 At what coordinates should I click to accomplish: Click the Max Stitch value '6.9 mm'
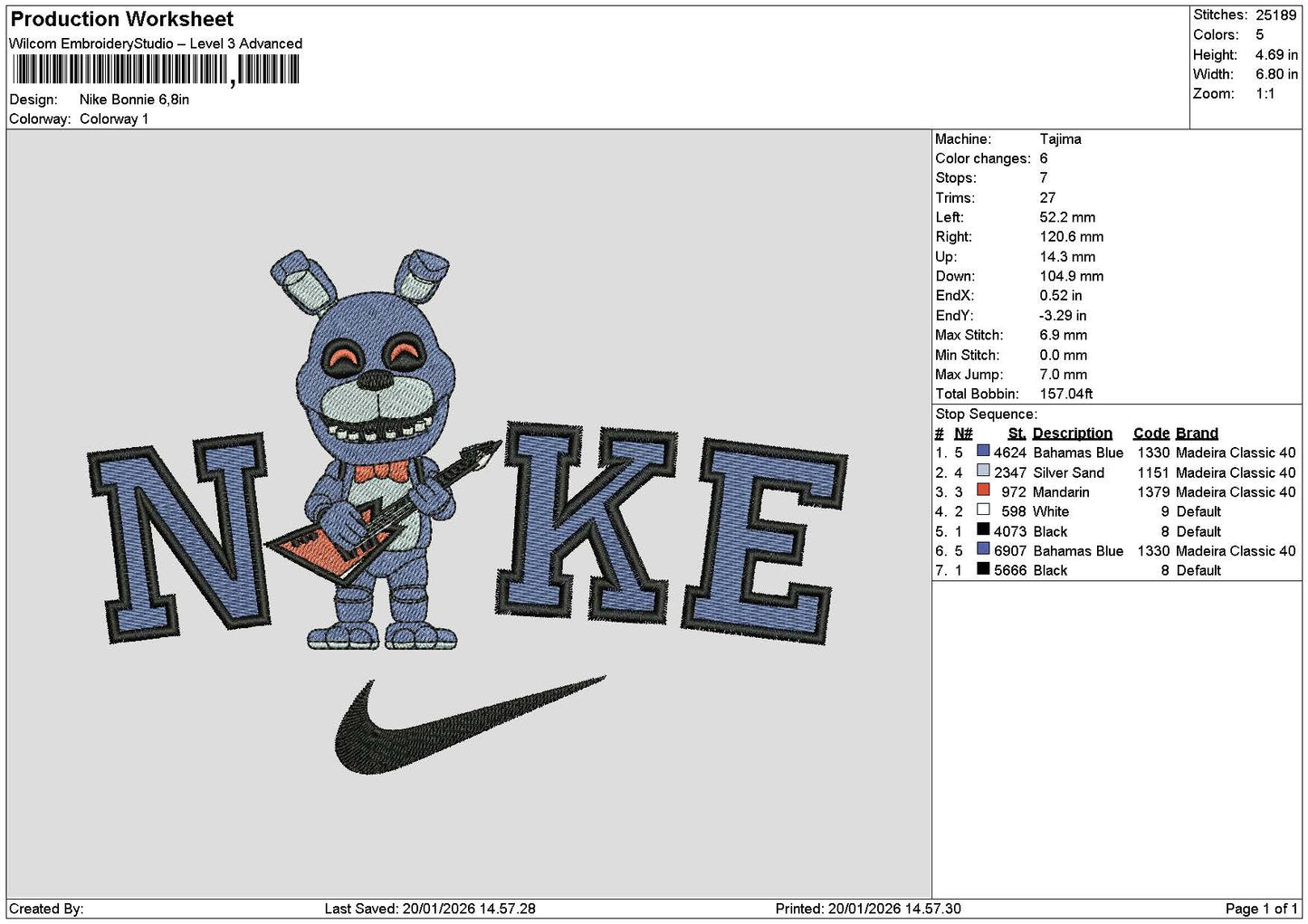1063,335
